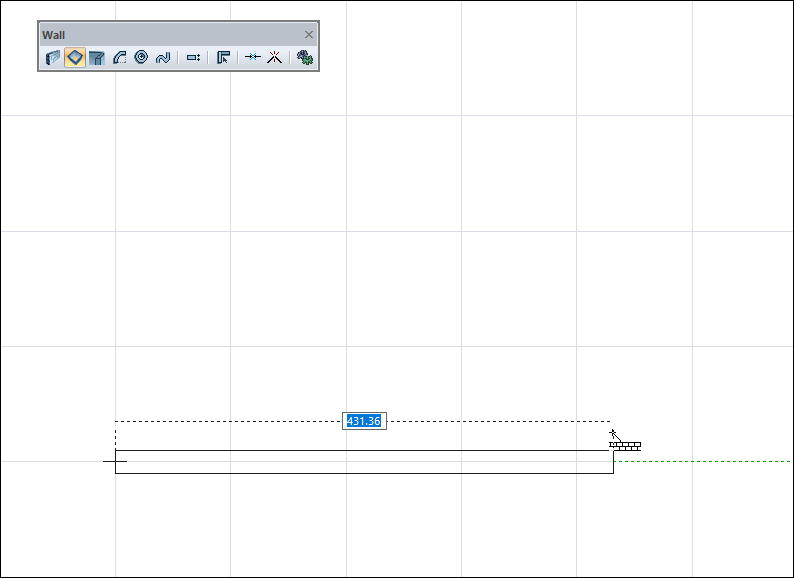
Task: Click the break walls red-marker icon
Action: click(x=274, y=57)
